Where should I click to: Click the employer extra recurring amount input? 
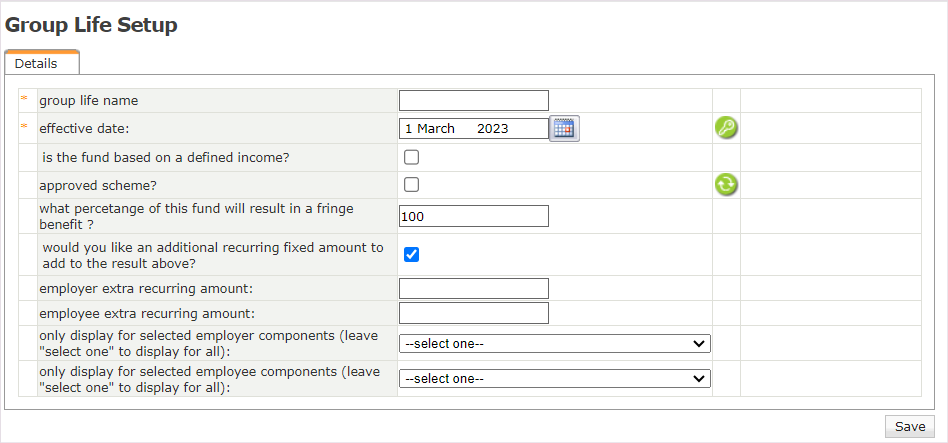(474, 288)
